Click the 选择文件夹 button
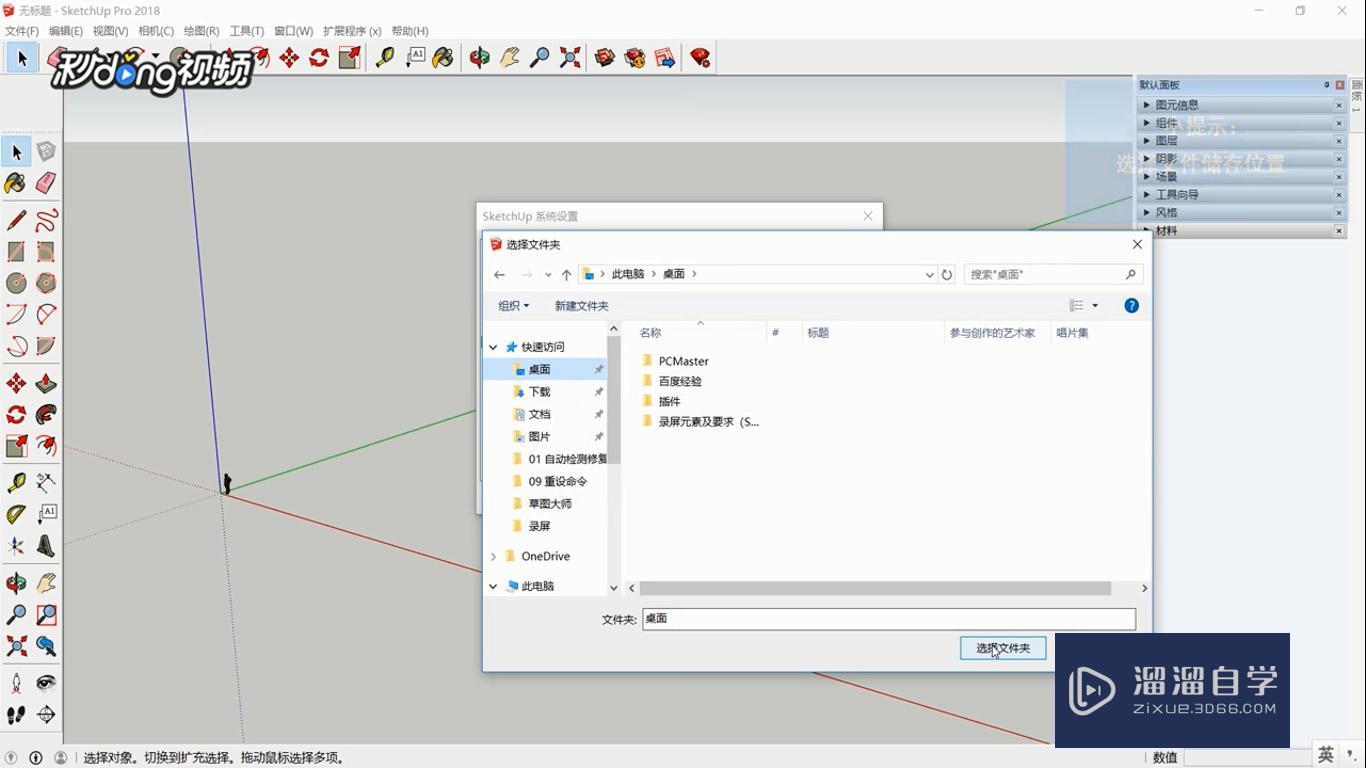1366x768 pixels. tap(1003, 648)
